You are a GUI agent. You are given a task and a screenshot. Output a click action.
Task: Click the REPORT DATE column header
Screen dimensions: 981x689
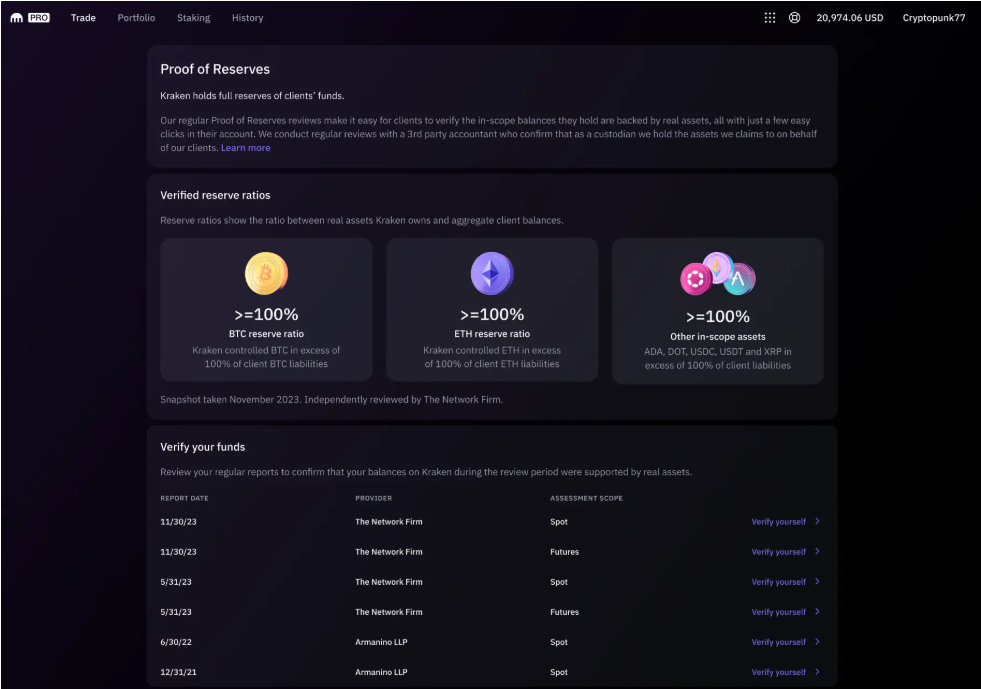[x=185, y=498]
